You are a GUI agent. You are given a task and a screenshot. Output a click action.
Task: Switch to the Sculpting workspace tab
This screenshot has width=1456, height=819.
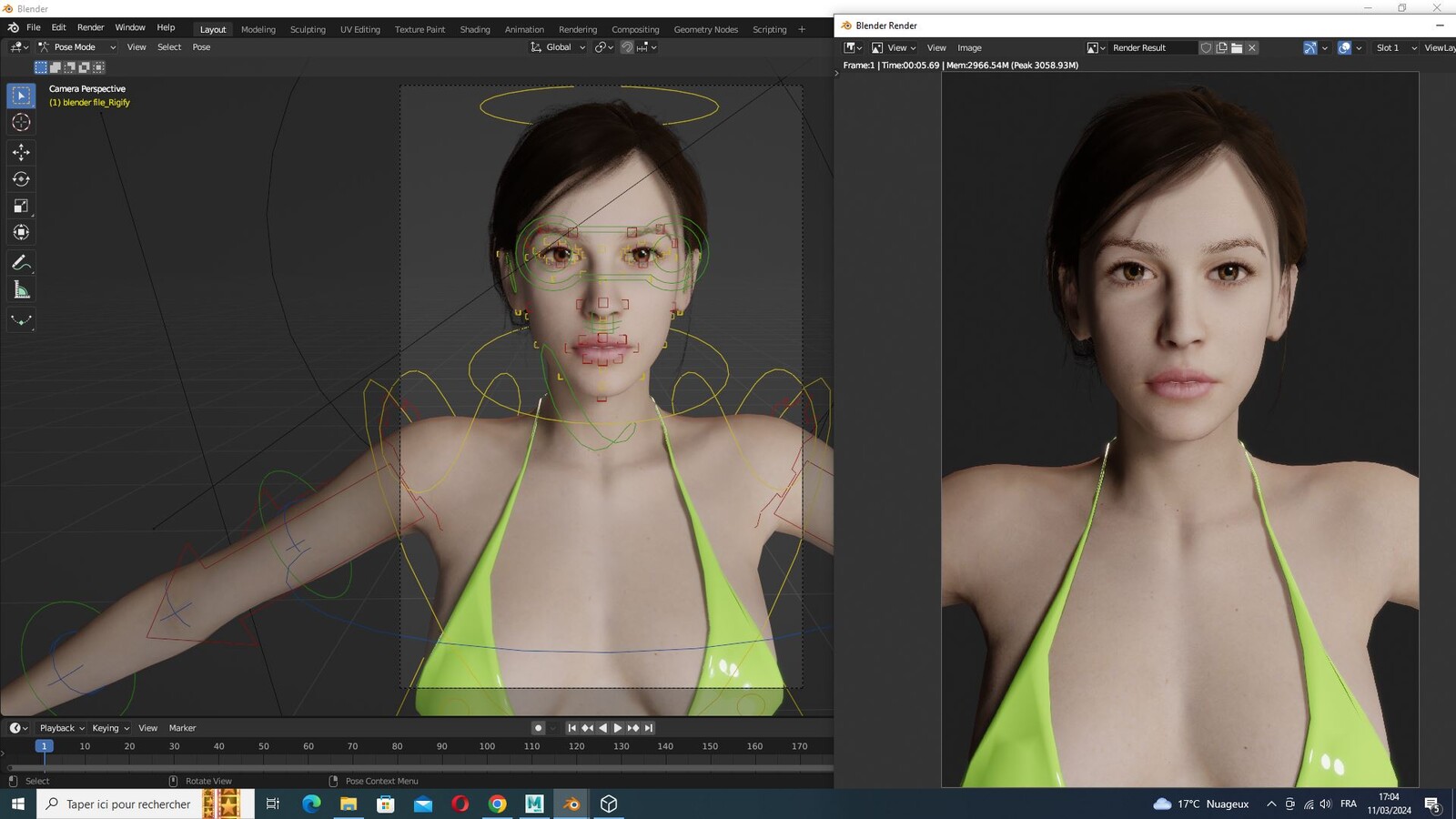[x=308, y=29]
